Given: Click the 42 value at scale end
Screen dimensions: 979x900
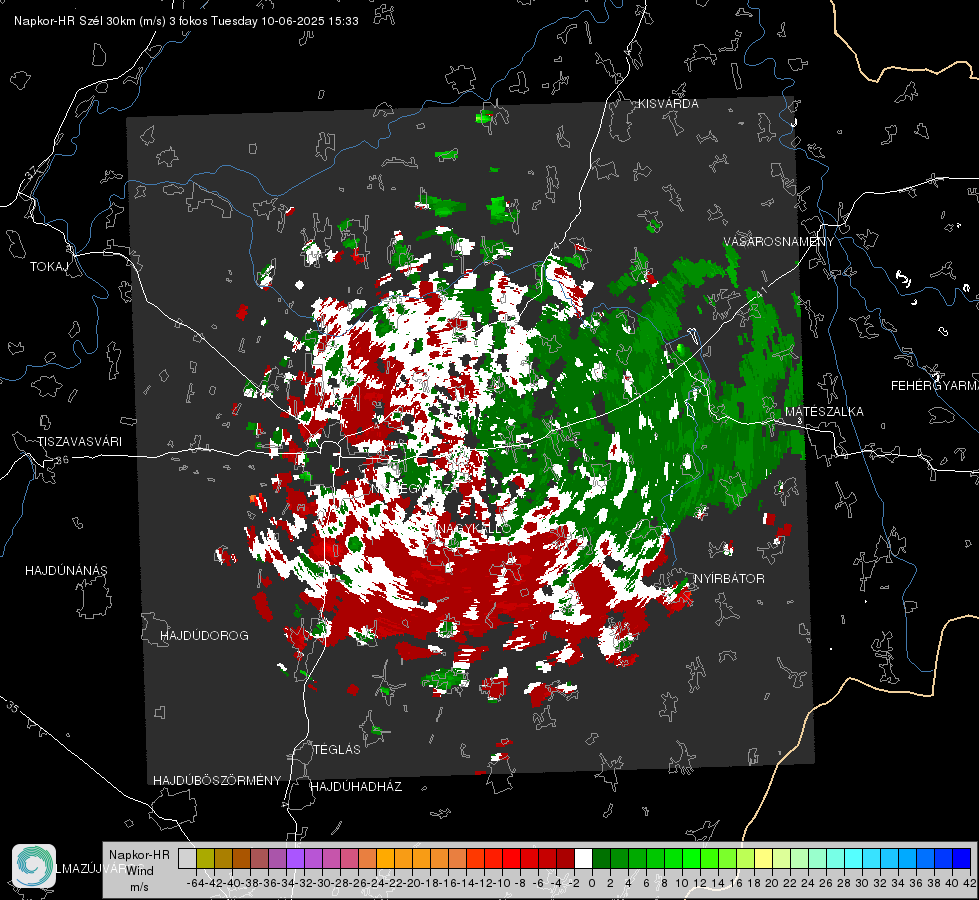Looking at the screenshot, I should click(969, 883).
